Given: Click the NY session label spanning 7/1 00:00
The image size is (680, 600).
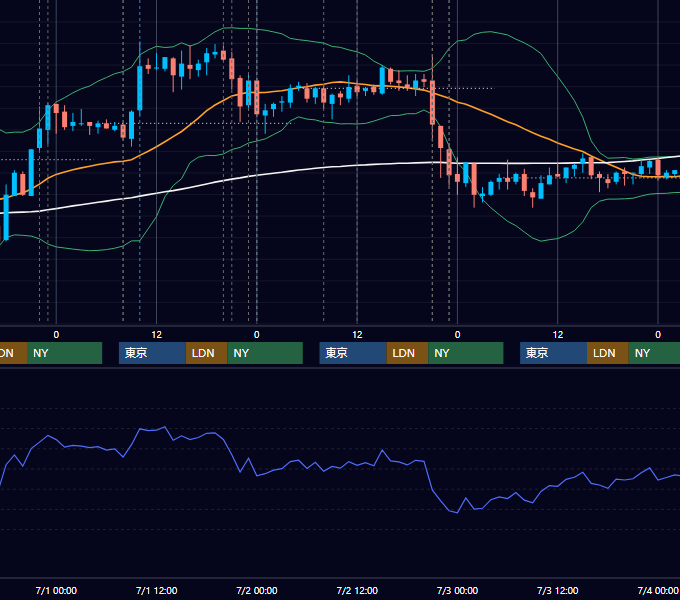Looking at the screenshot, I should pos(64,353).
